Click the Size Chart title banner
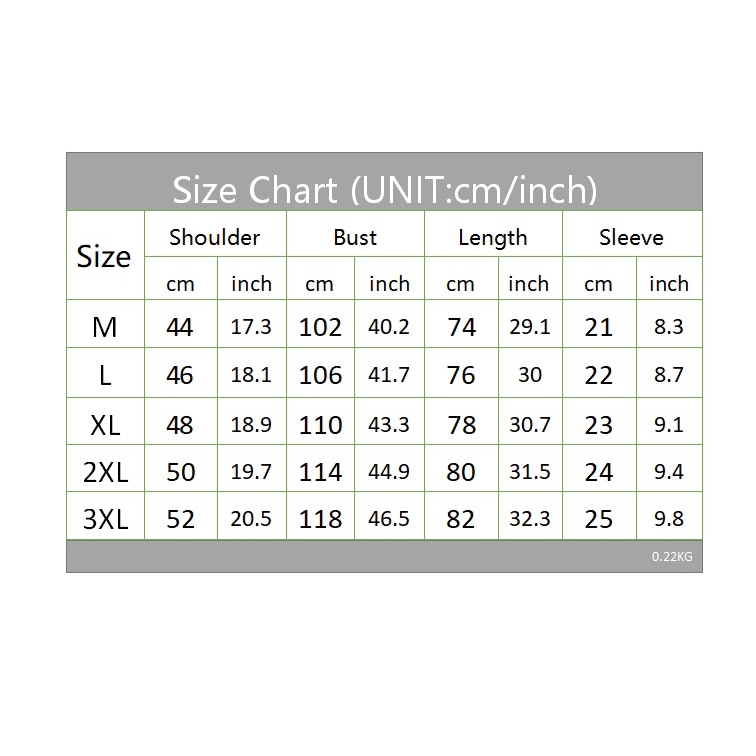The image size is (756, 756). click(384, 188)
